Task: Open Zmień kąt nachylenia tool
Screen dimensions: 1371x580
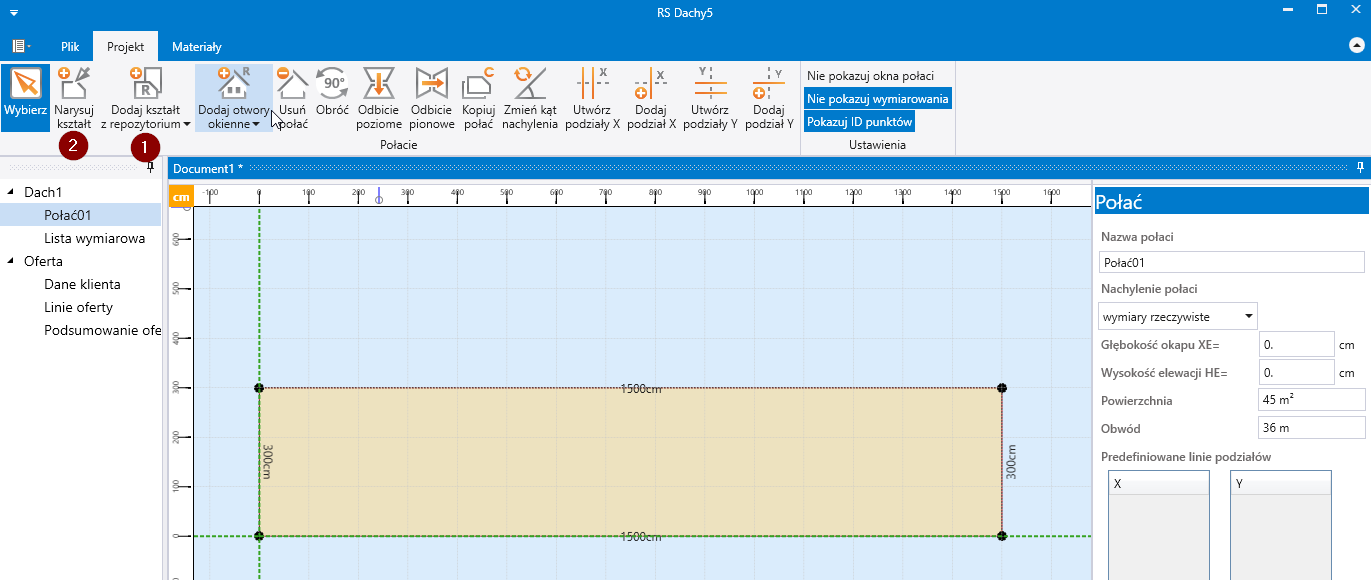Action: coord(530,98)
